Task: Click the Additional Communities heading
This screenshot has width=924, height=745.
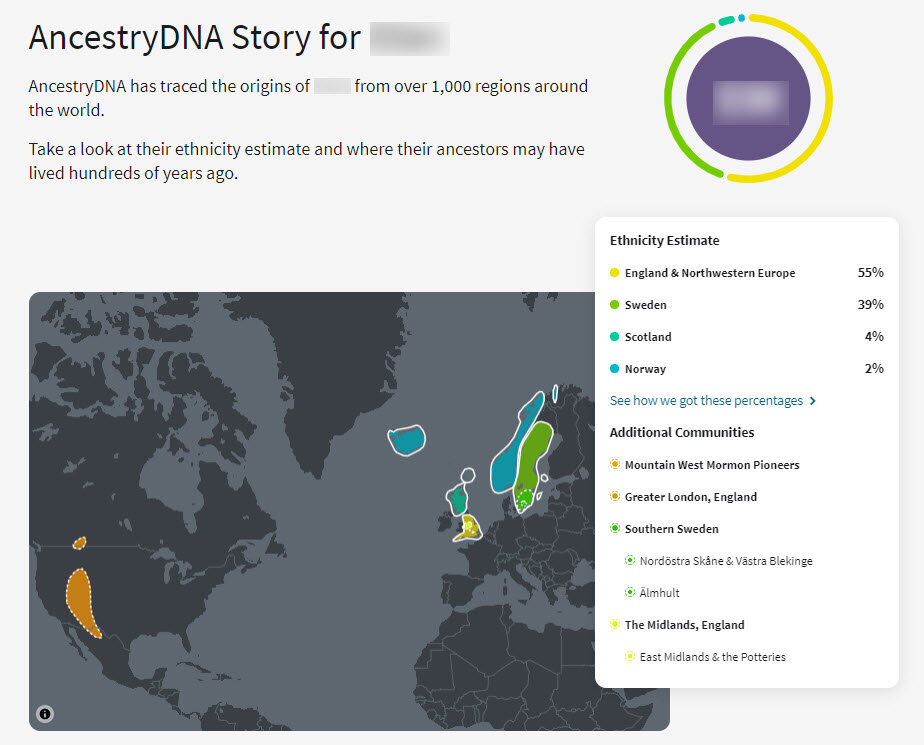Action: pyautogui.click(x=682, y=433)
